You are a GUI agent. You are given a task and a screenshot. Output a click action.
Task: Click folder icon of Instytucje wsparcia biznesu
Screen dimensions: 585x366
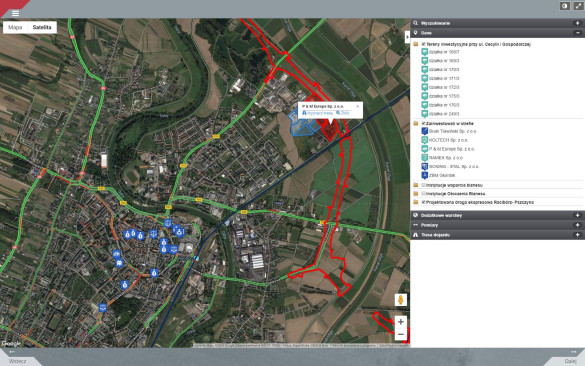[x=416, y=185]
